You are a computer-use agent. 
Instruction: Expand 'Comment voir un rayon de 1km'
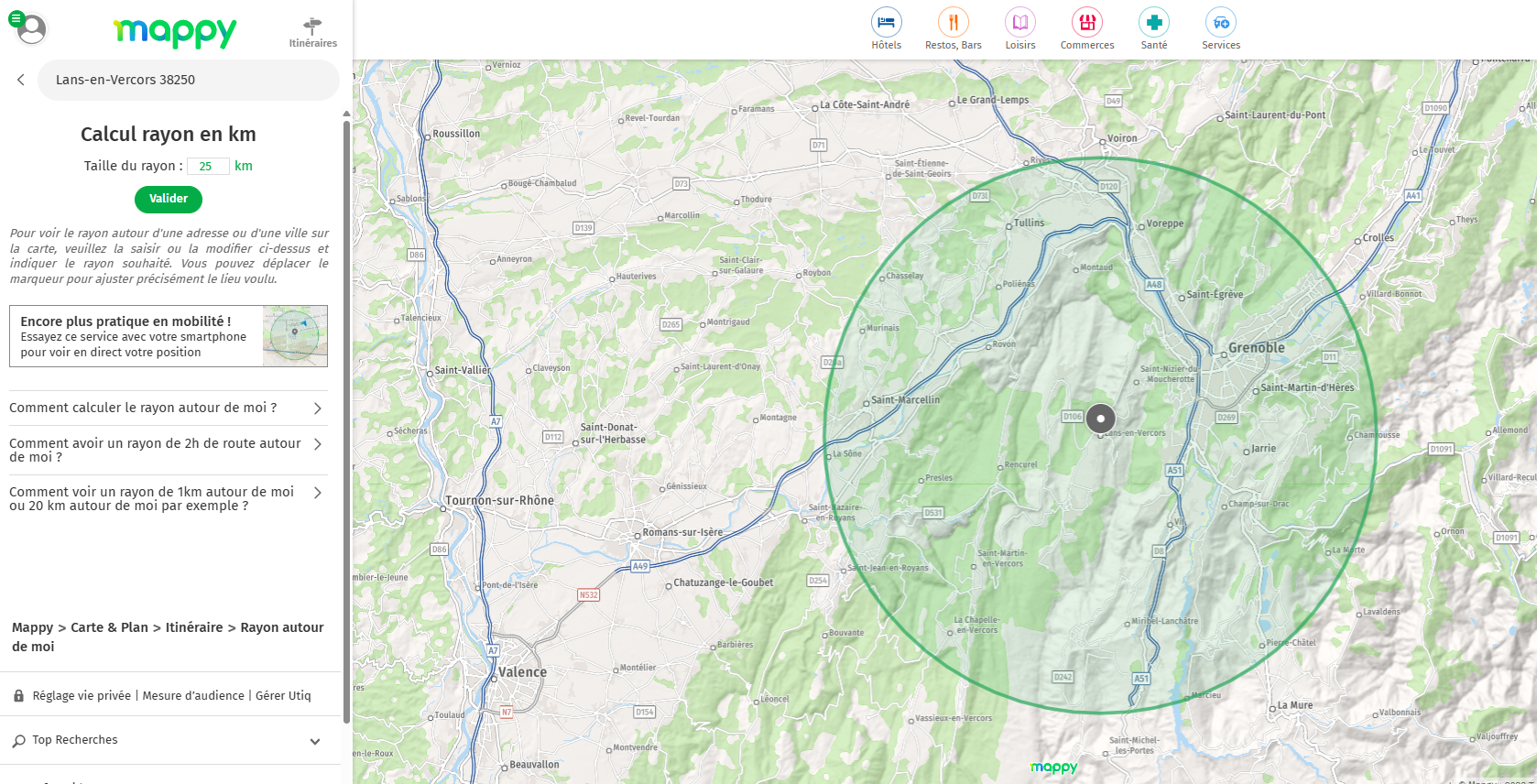(169, 498)
